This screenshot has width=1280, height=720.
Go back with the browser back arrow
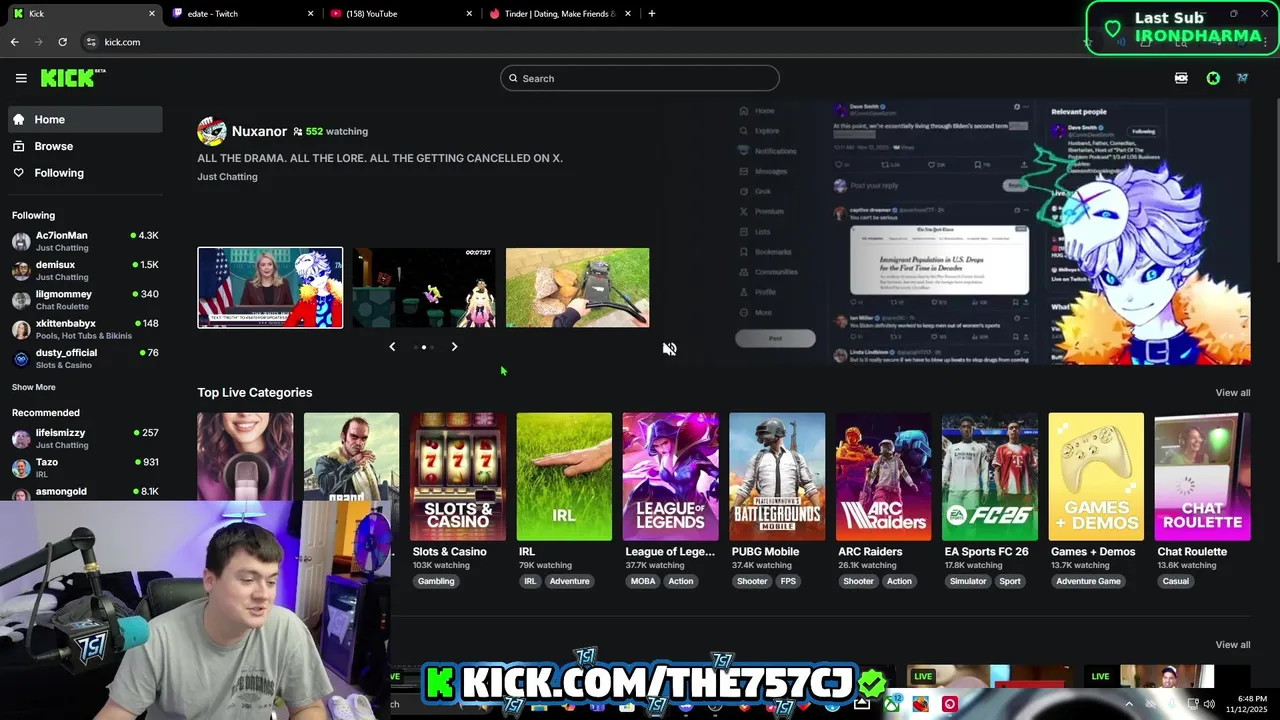[x=14, y=42]
